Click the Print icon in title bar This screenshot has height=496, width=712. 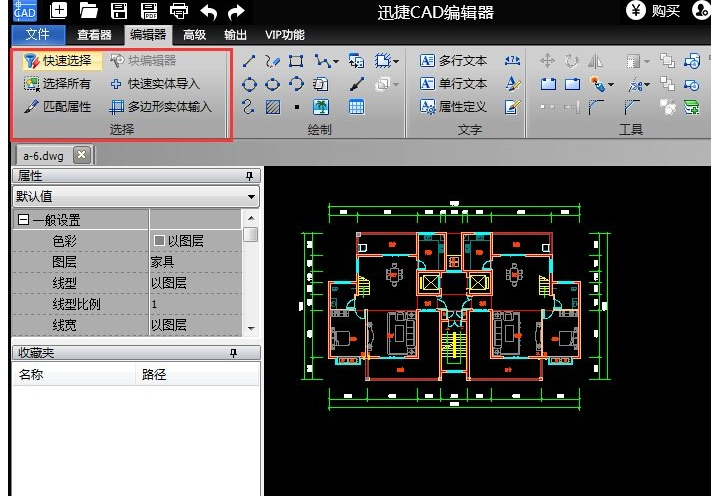pyautogui.click(x=178, y=12)
